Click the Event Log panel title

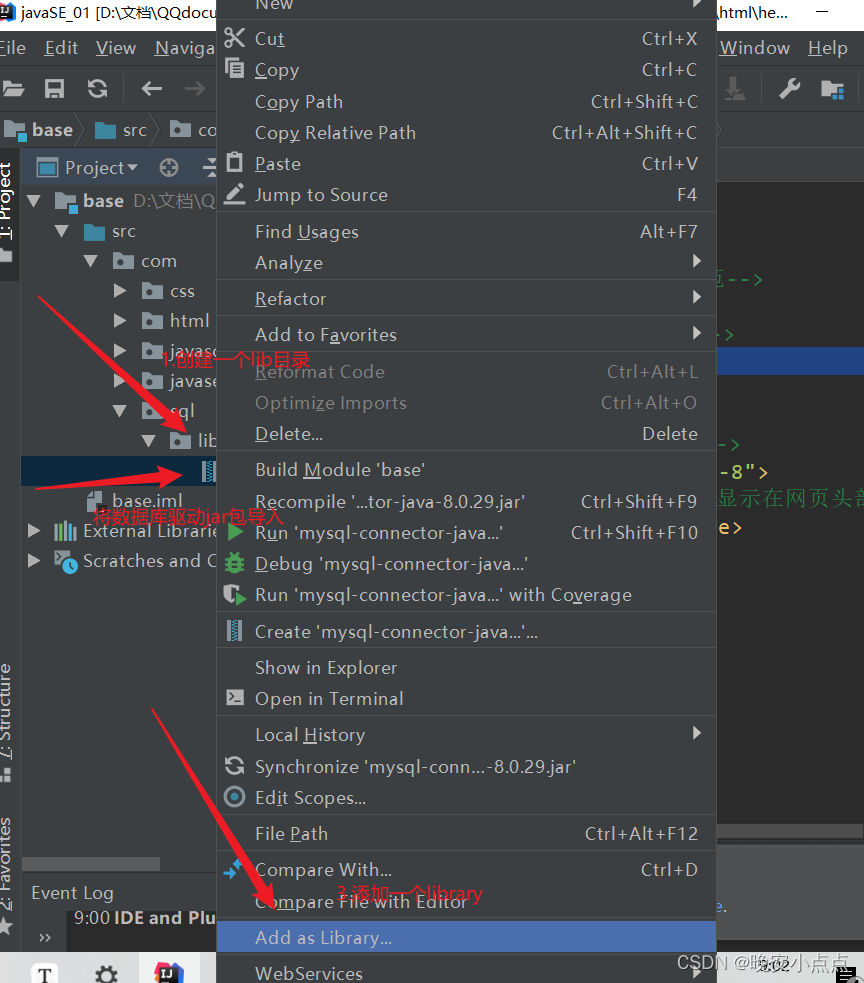pyautogui.click(x=72, y=892)
